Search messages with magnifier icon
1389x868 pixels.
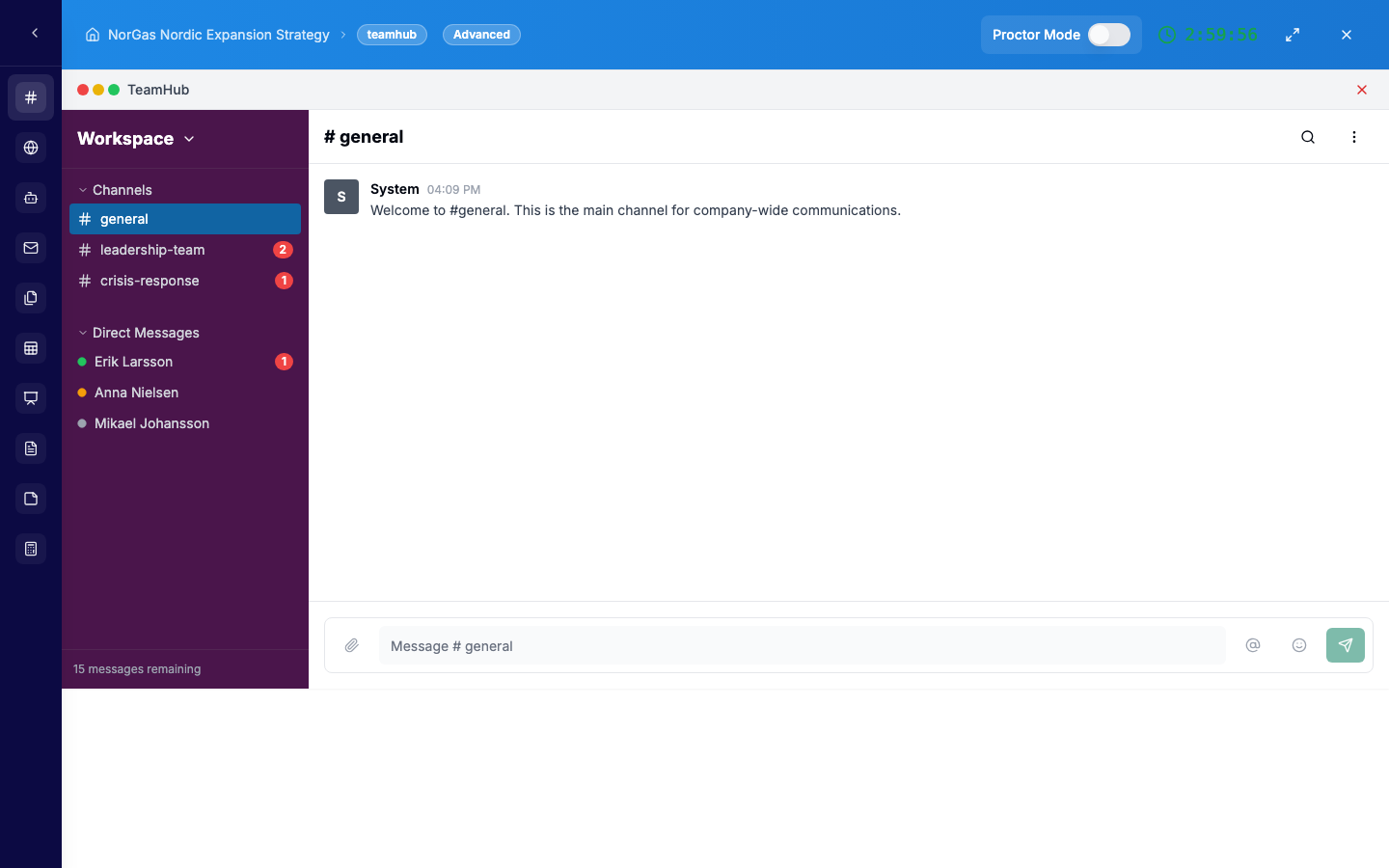[1308, 137]
